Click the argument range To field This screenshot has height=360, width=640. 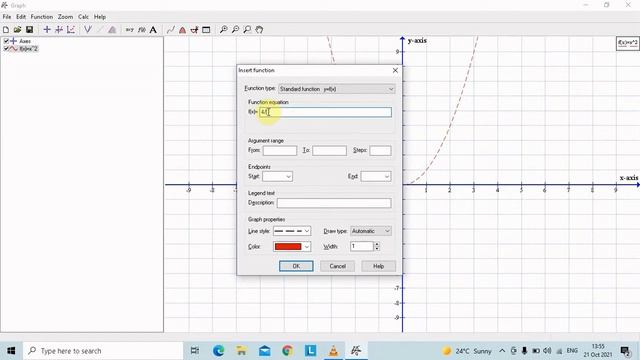329,151
